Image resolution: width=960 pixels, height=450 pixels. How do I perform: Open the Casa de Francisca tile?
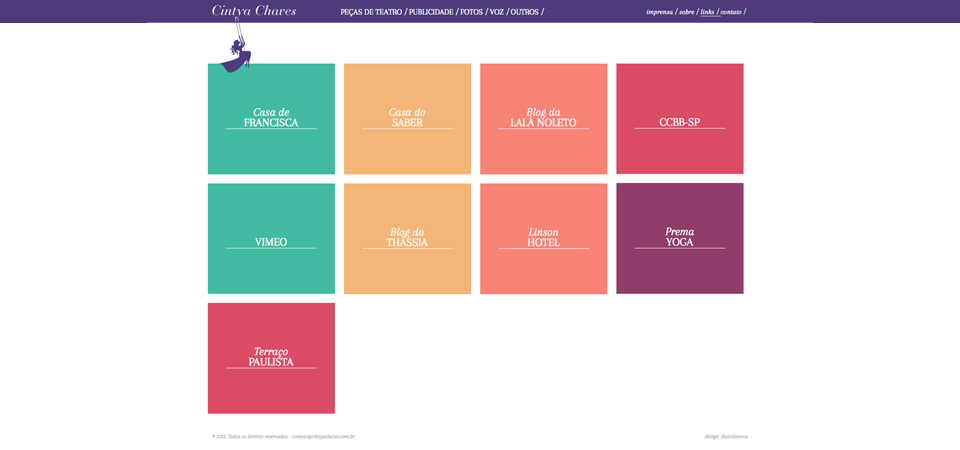point(271,119)
